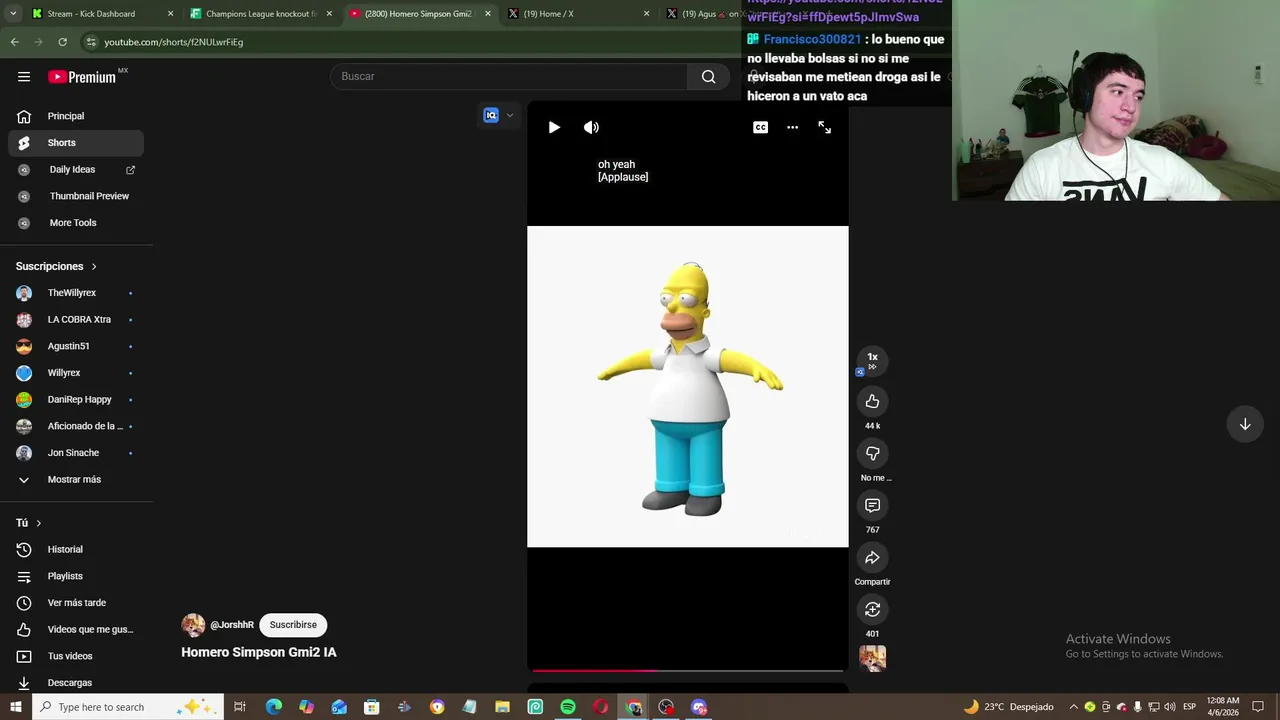
Task: Open the short's audio source thumbnail
Action: [872, 658]
